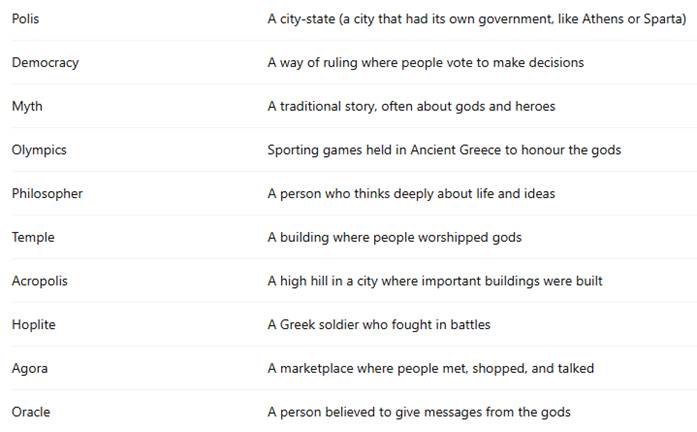697x432 pixels.
Task: Click the Greek soldier definition
Action: [379, 325]
